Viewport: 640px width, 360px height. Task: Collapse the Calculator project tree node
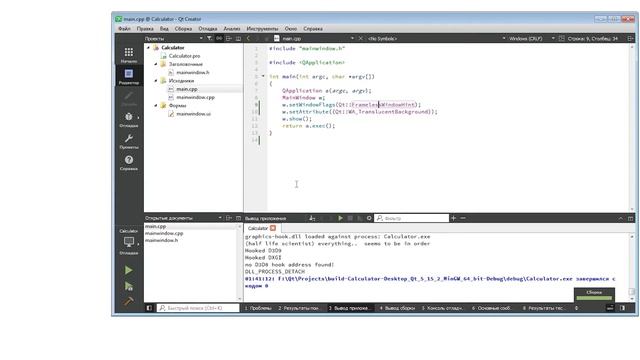tap(149, 48)
